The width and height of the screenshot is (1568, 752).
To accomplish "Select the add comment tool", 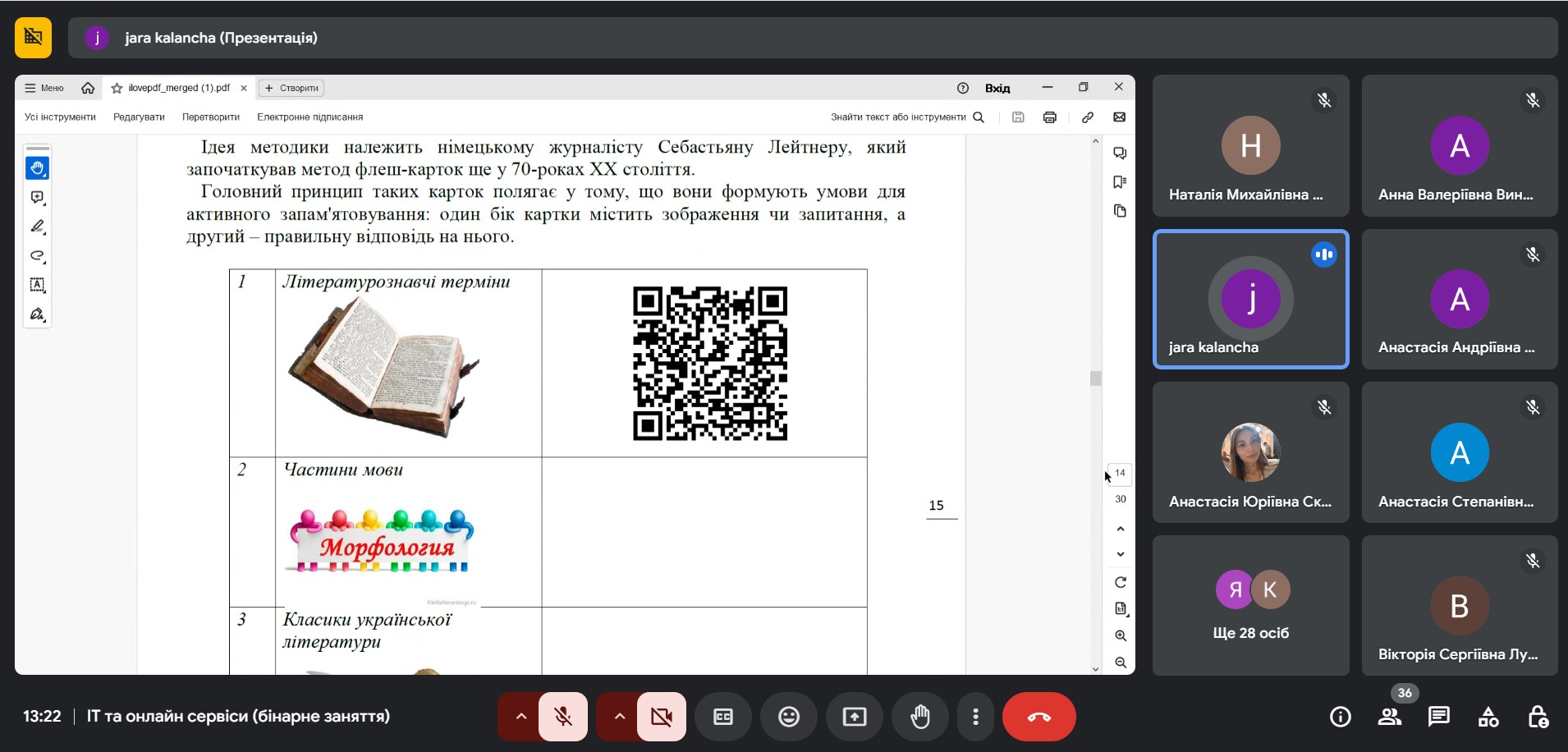I will click(x=37, y=198).
